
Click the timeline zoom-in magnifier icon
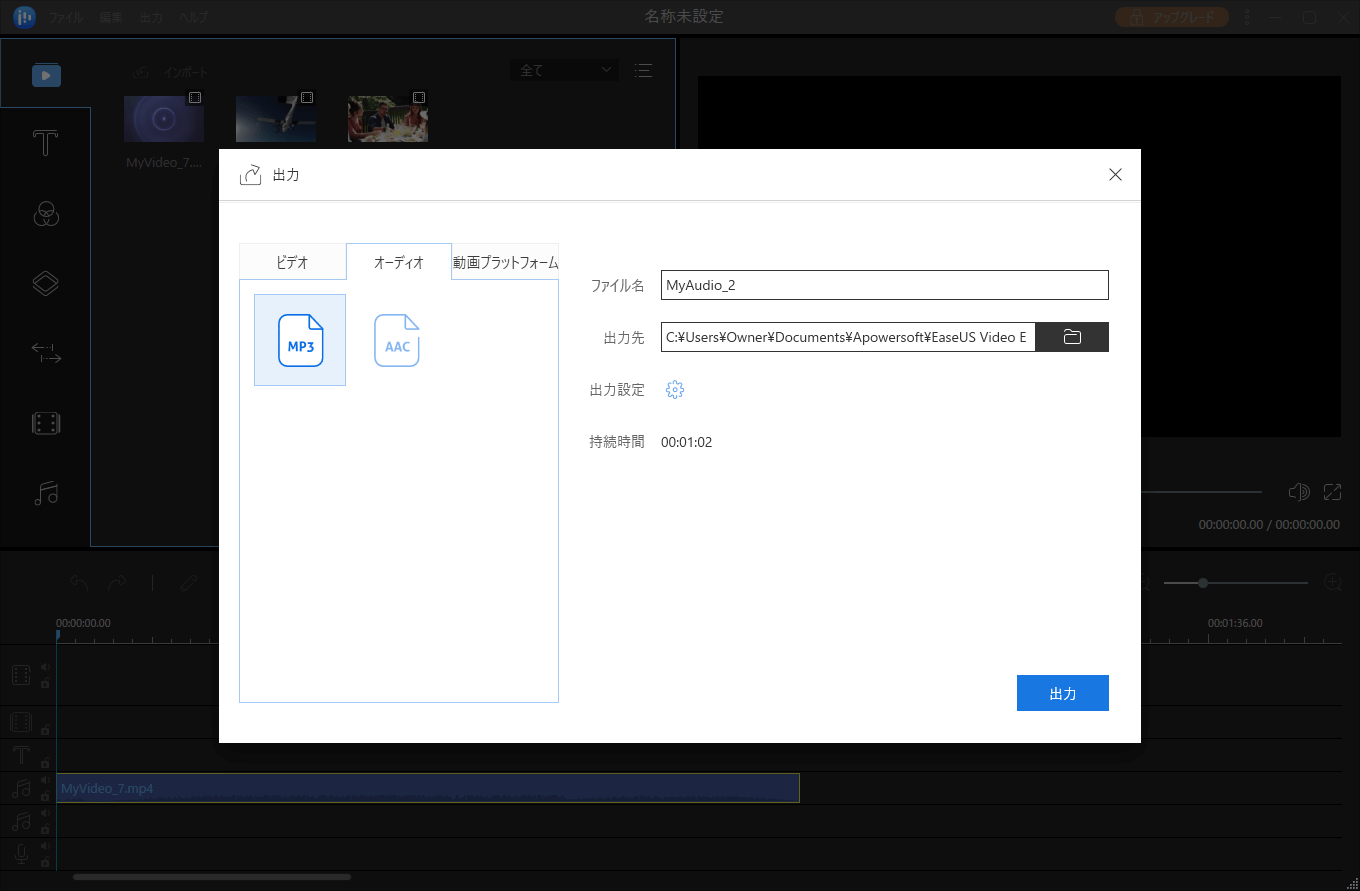(x=1333, y=582)
